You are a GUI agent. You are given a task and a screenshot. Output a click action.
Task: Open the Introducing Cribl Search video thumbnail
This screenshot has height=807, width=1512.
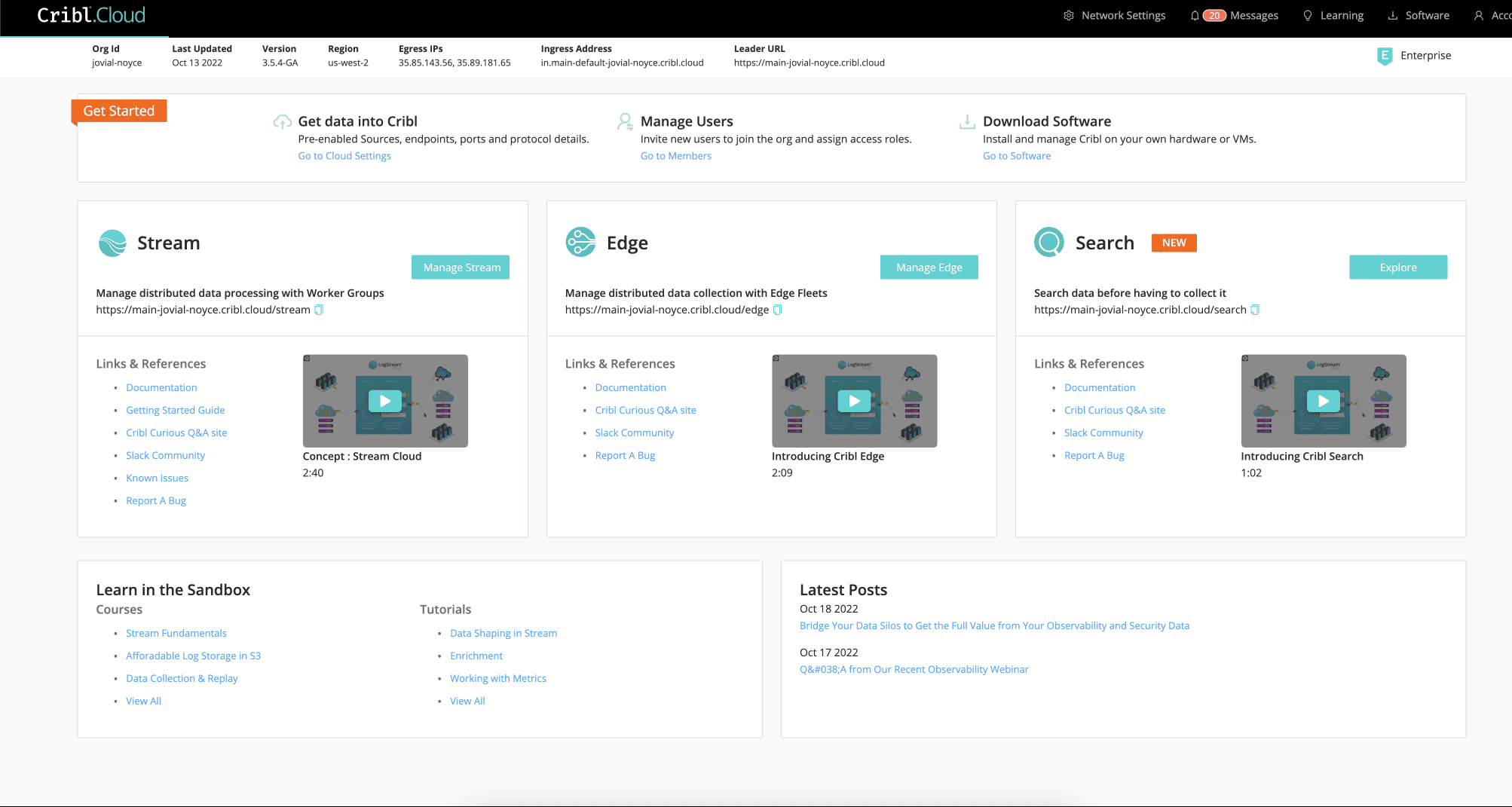[x=1323, y=401]
